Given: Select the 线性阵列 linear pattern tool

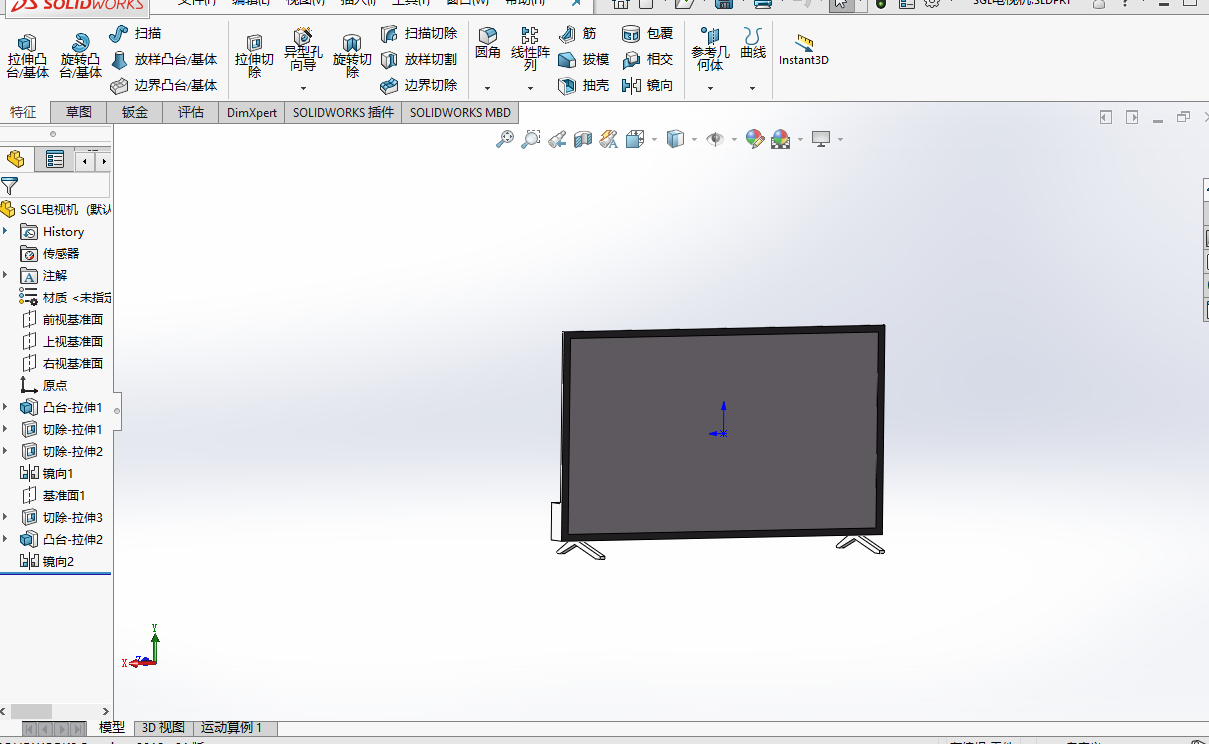Looking at the screenshot, I should point(530,50).
